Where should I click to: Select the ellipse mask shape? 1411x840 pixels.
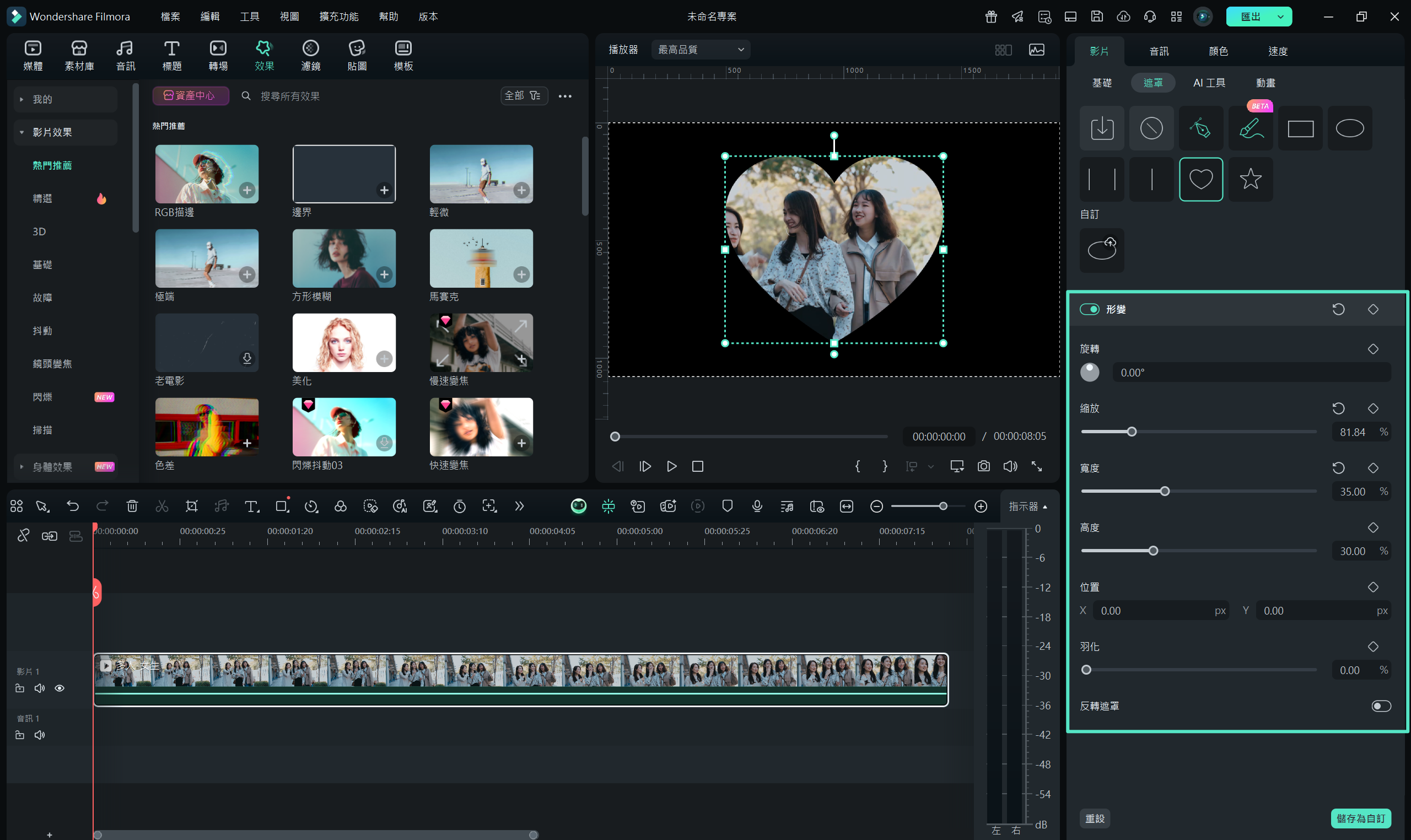pos(1349,128)
